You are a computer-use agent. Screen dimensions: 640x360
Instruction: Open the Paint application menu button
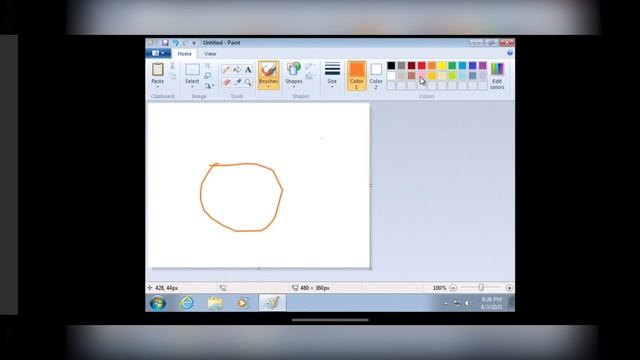click(x=158, y=53)
